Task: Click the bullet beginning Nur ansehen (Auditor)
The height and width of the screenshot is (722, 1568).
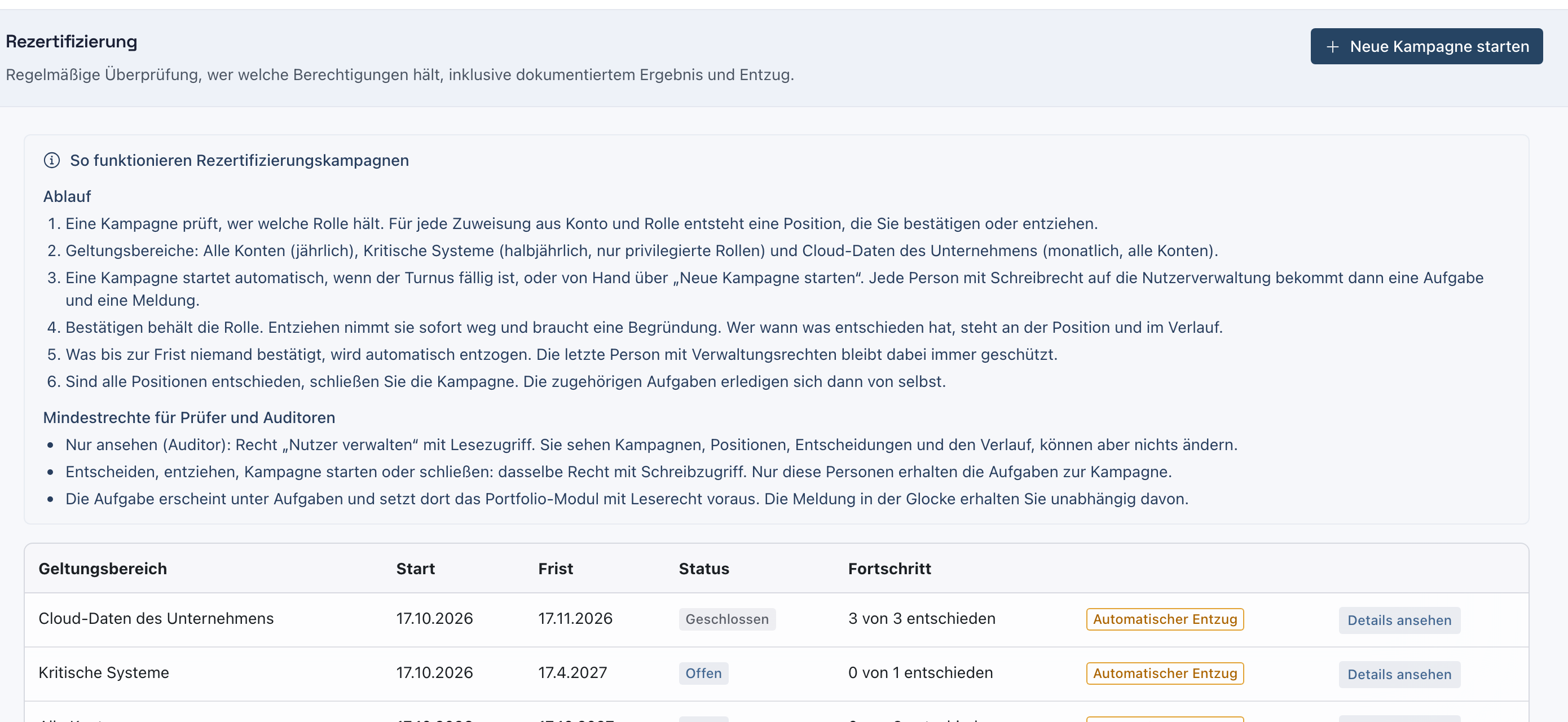Action: [651, 445]
